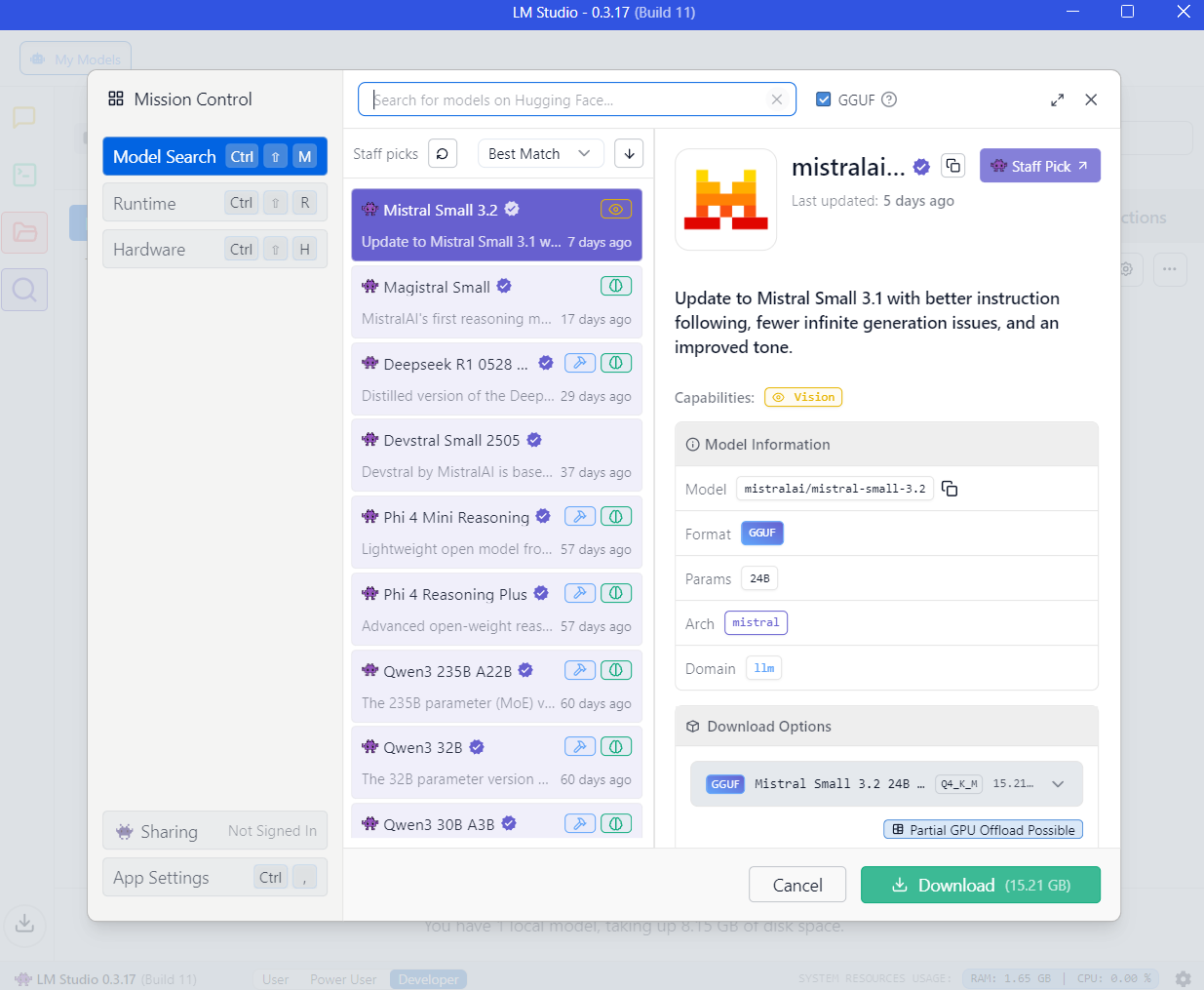Open the Developer terminal sidebar icon
Image resolution: width=1204 pixels, height=990 pixels.
[24, 175]
